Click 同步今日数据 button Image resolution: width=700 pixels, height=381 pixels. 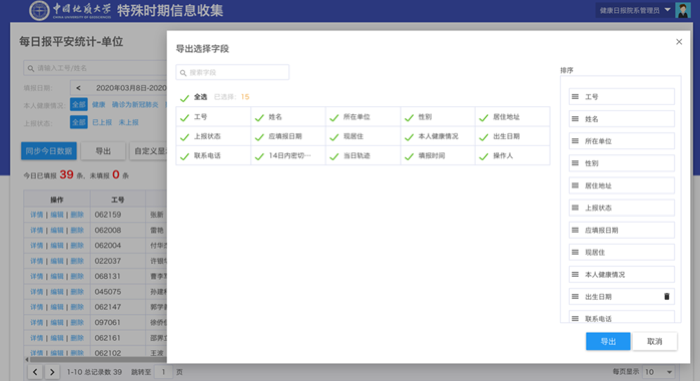(49, 151)
